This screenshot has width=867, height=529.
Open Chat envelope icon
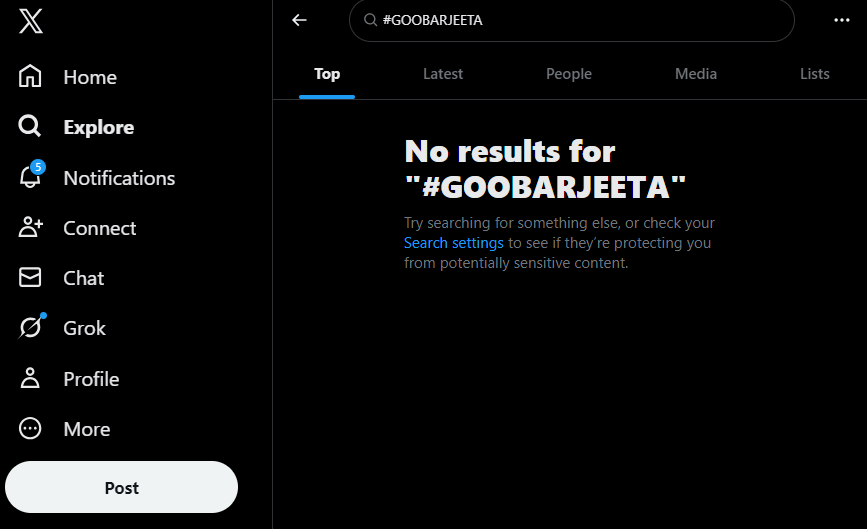click(x=31, y=278)
